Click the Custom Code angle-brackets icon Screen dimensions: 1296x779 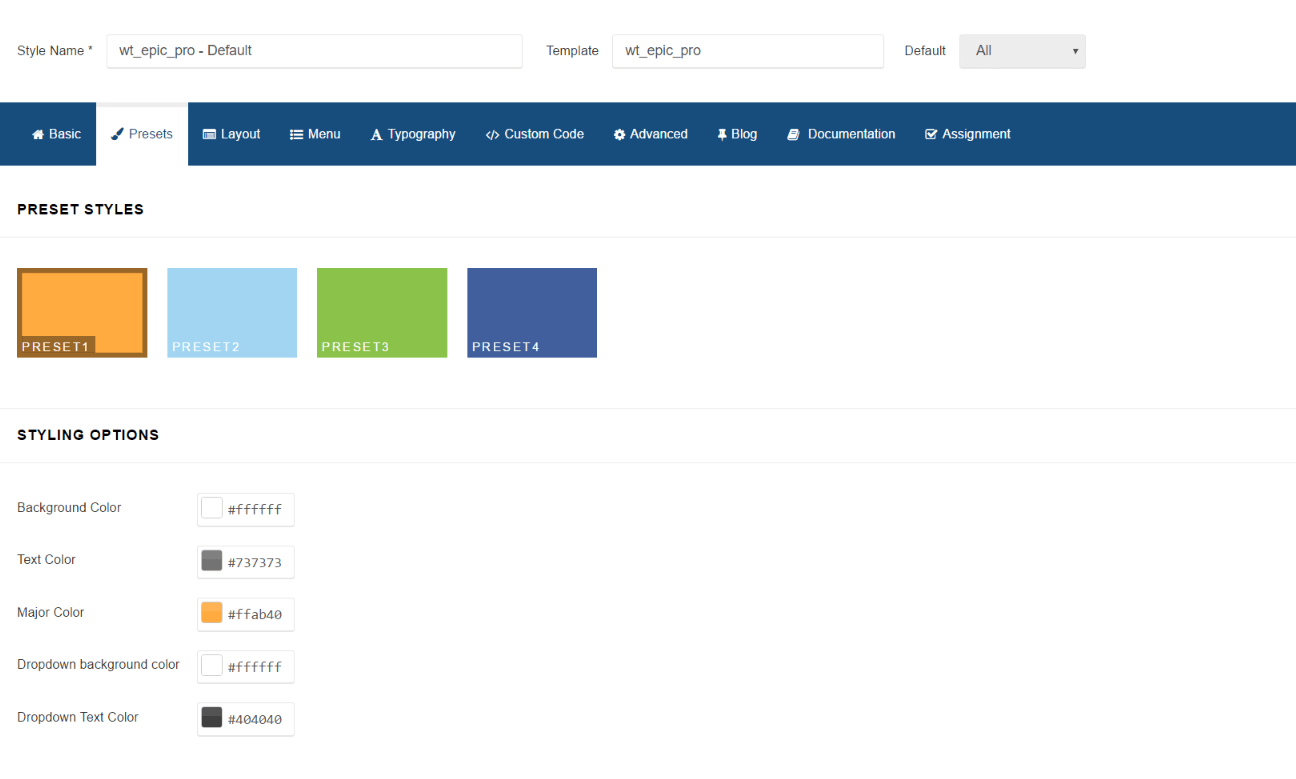[492, 133]
